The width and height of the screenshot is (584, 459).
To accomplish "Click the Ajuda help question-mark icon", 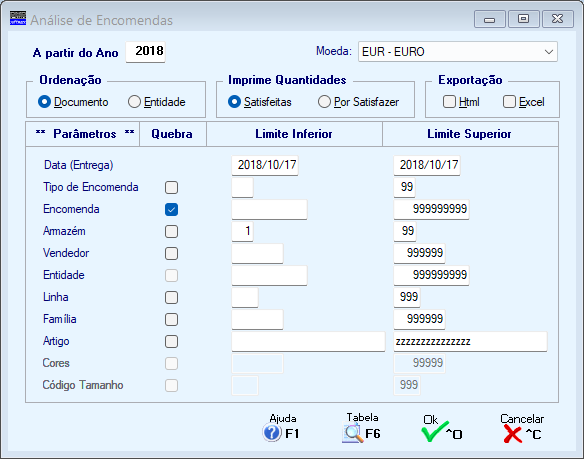I will [x=272, y=433].
